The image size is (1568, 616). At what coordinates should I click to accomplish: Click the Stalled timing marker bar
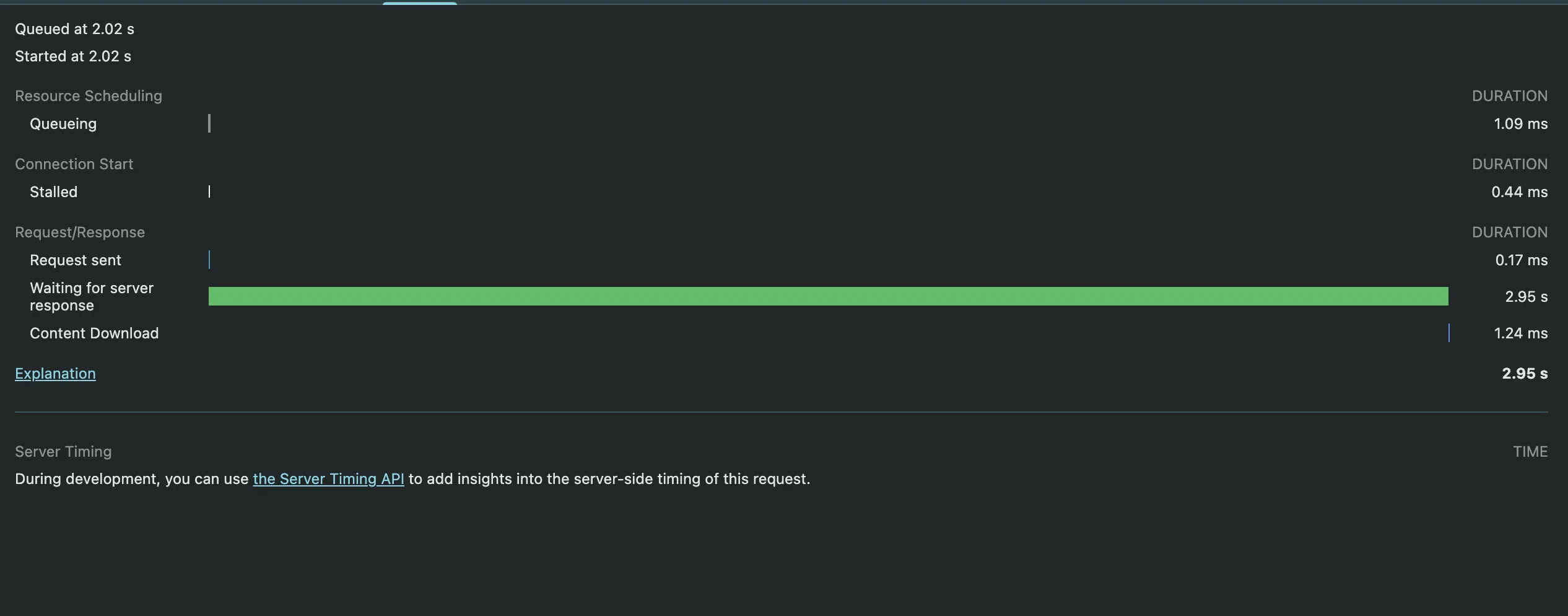[209, 191]
